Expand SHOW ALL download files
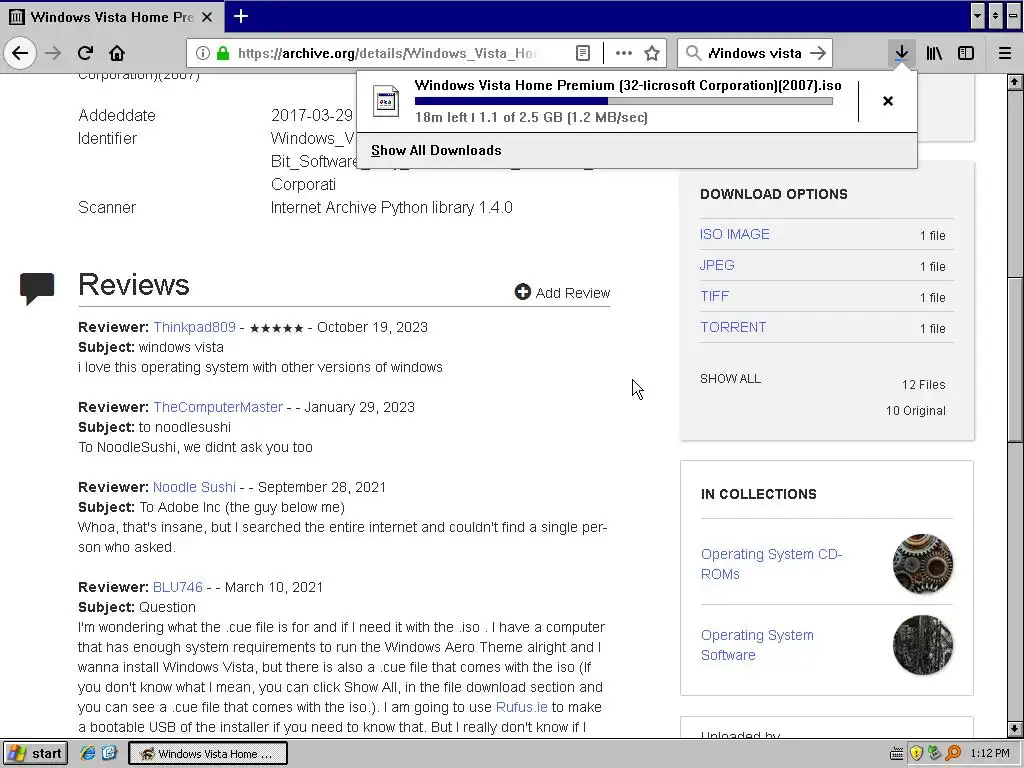 click(x=730, y=379)
